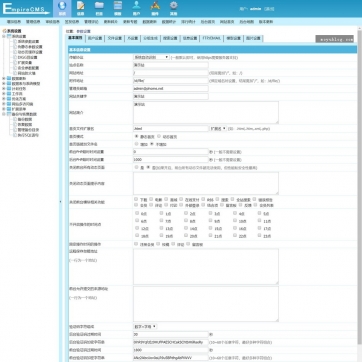Open the Info (pencil and notepad) menu icon
The height and width of the screenshot is (362, 362).
point(80,8)
